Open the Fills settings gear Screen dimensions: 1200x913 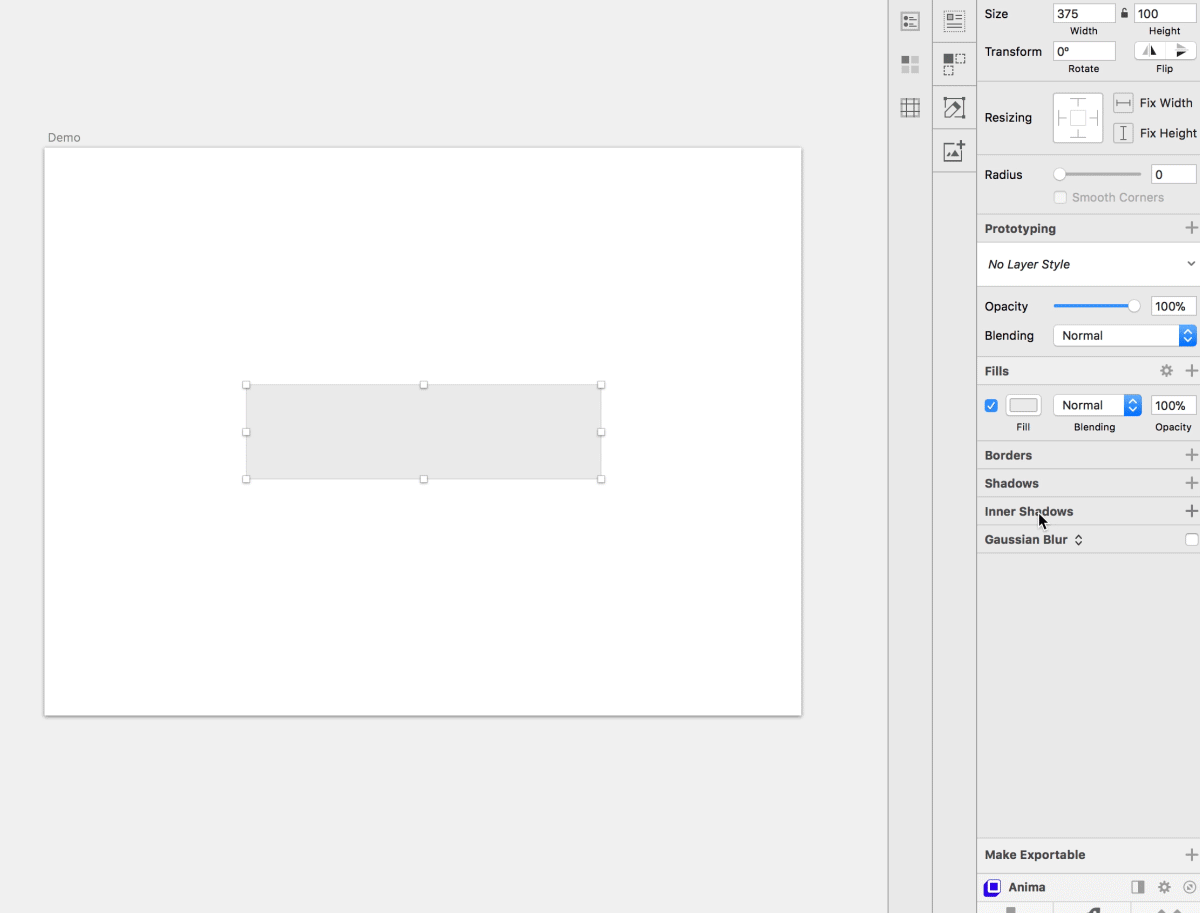[1166, 371]
